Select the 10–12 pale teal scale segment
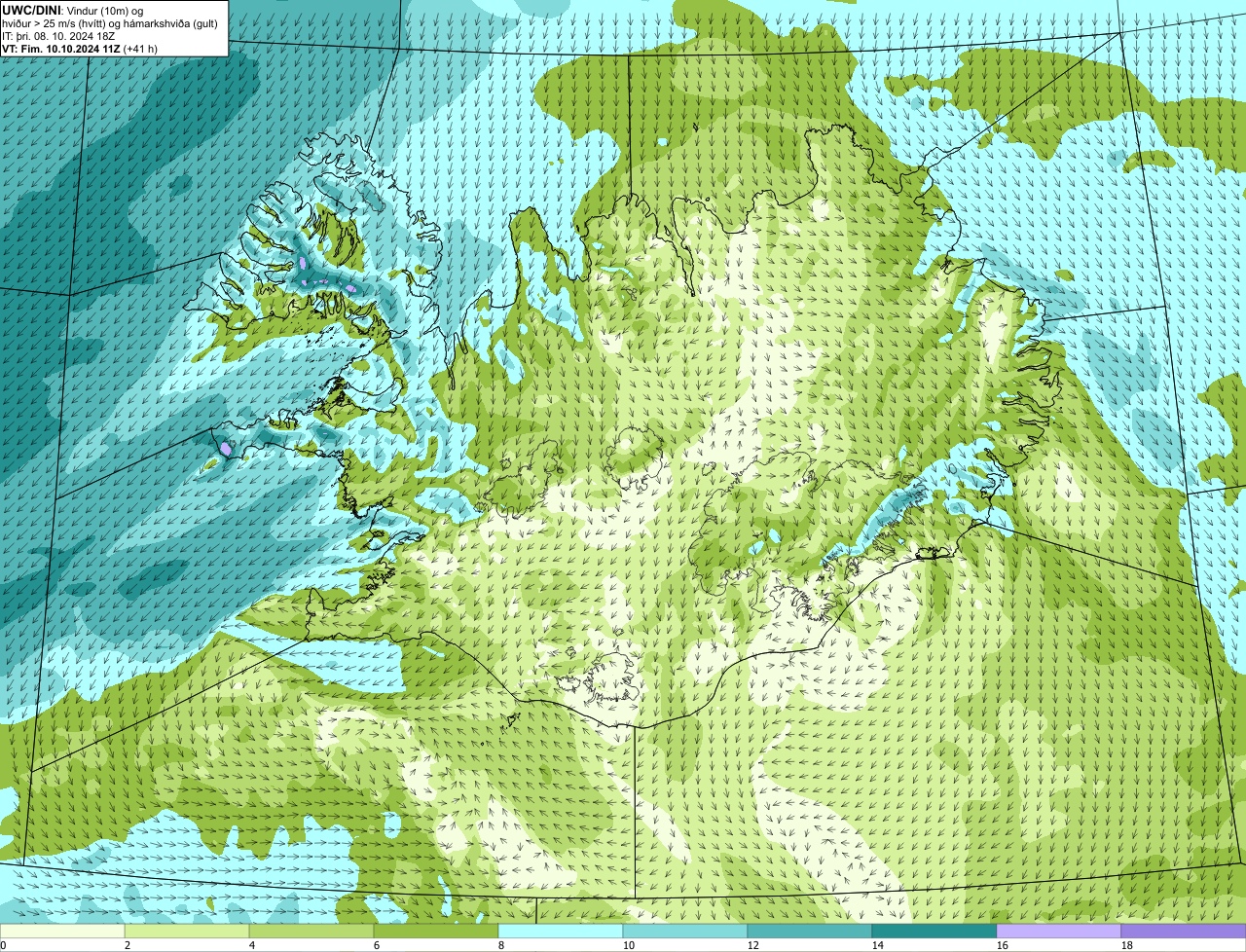1246x952 pixels. coord(685,931)
